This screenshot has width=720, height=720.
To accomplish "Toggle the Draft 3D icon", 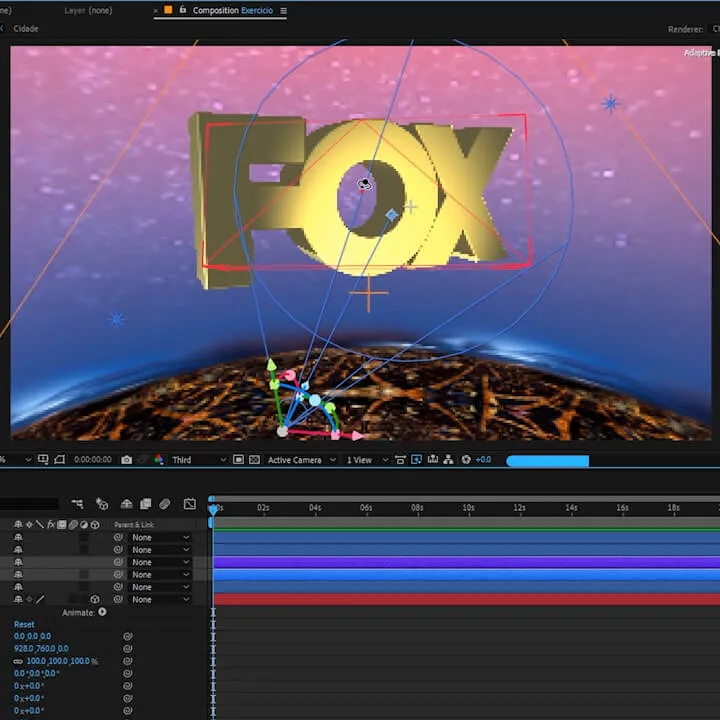I will click(x=102, y=504).
